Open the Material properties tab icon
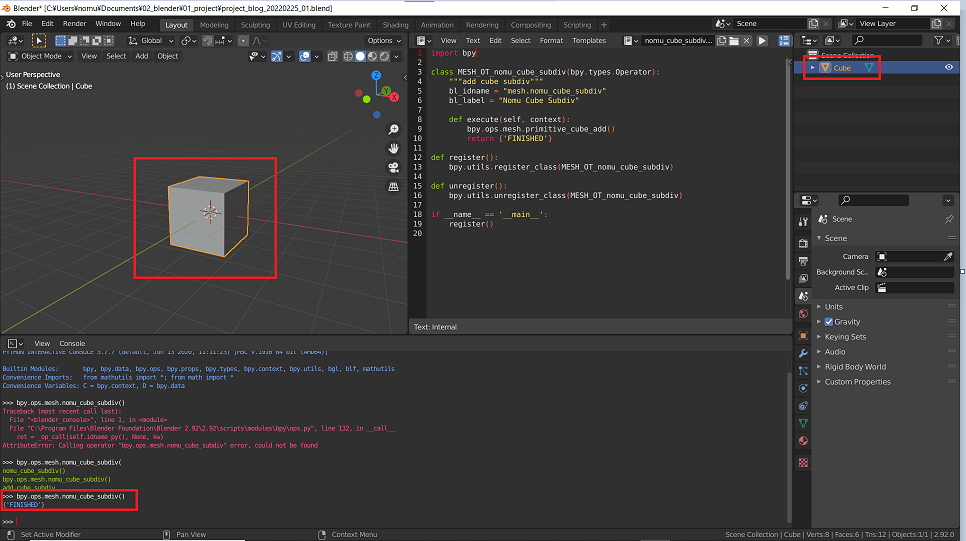Screen dimensions: 966x541 click(803, 441)
